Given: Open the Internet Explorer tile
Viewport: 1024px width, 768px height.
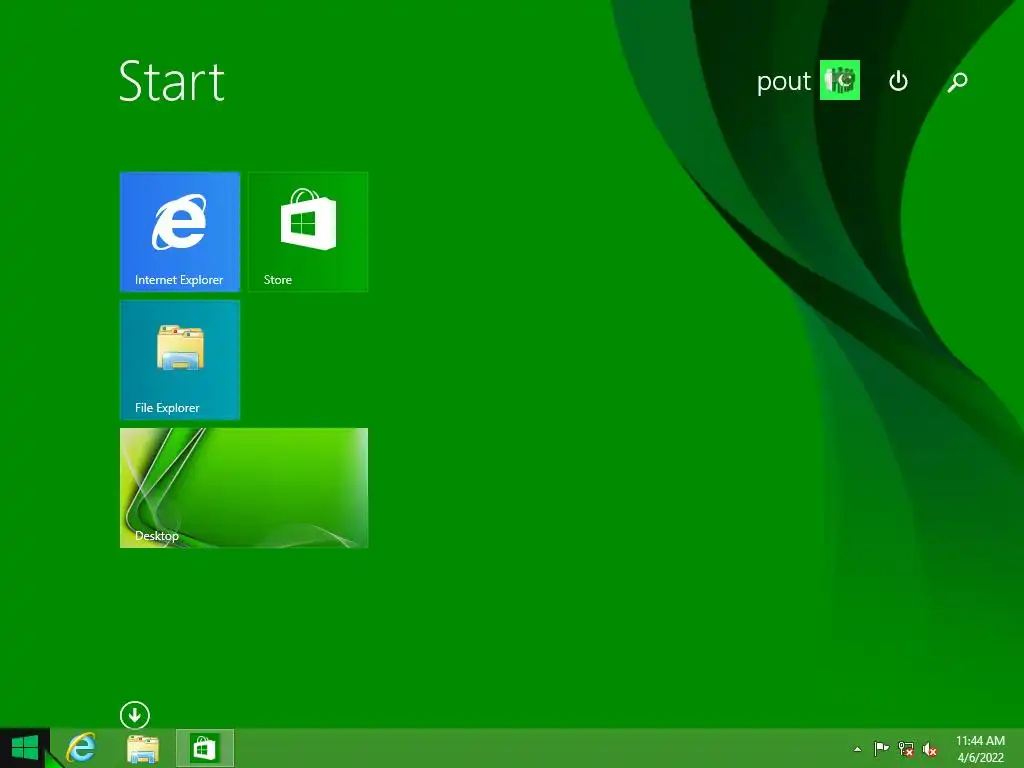Looking at the screenshot, I should pos(180,231).
